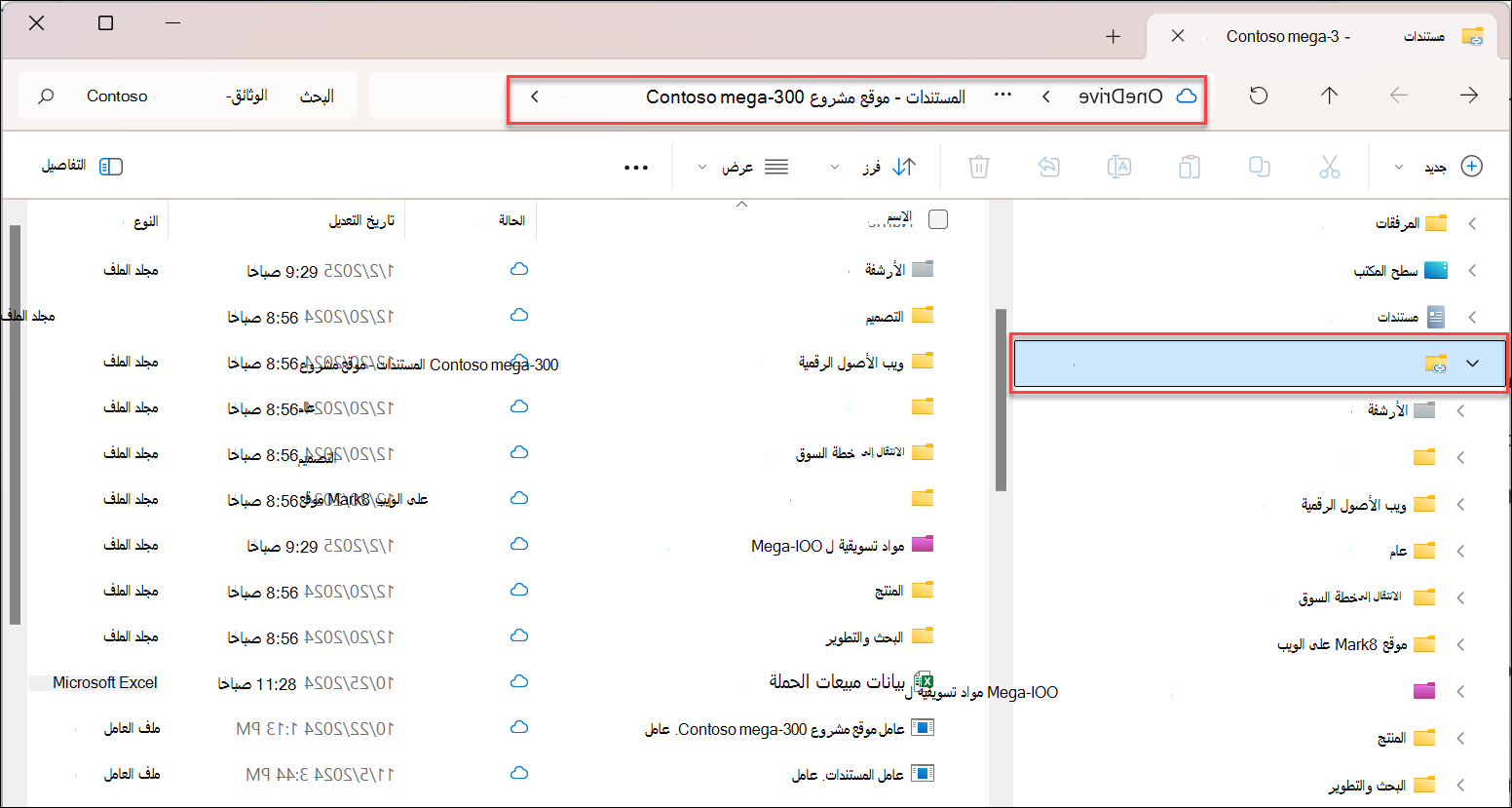Expand عام chevron in the navigation pane
This screenshot has height=808, width=1512.
(1460, 551)
